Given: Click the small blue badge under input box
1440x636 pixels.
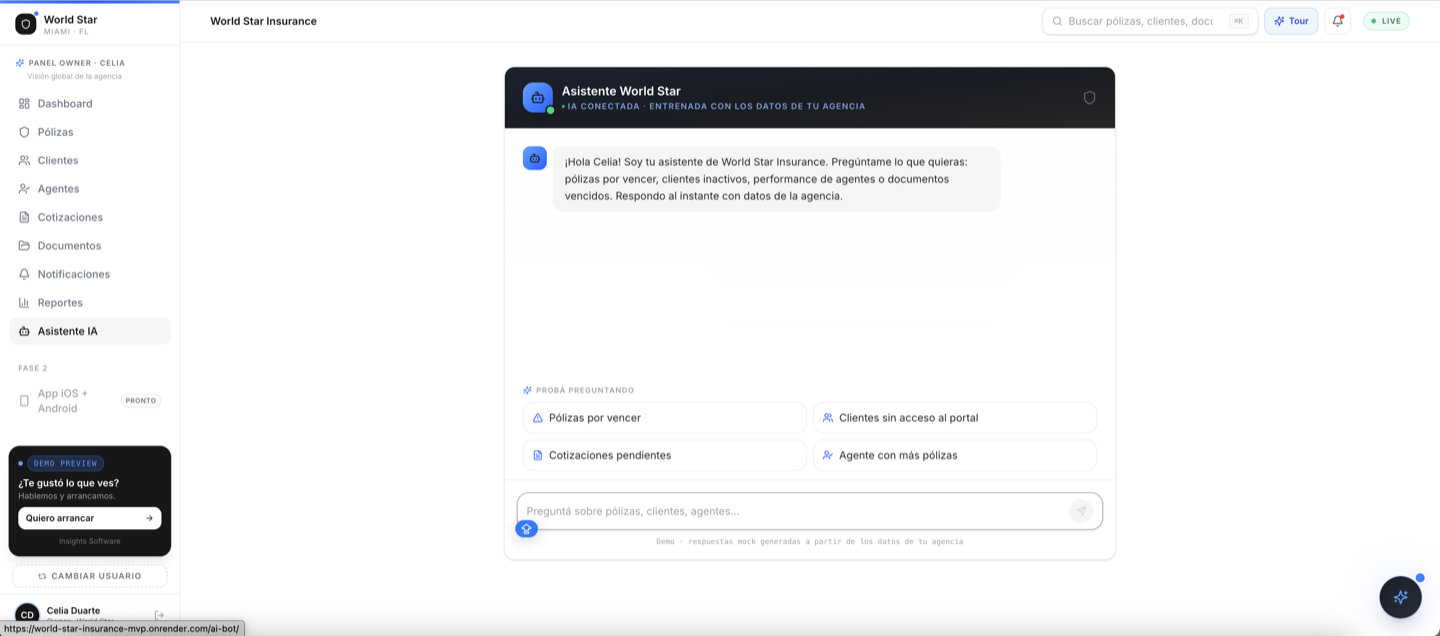Looking at the screenshot, I should [x=526, y=529].
